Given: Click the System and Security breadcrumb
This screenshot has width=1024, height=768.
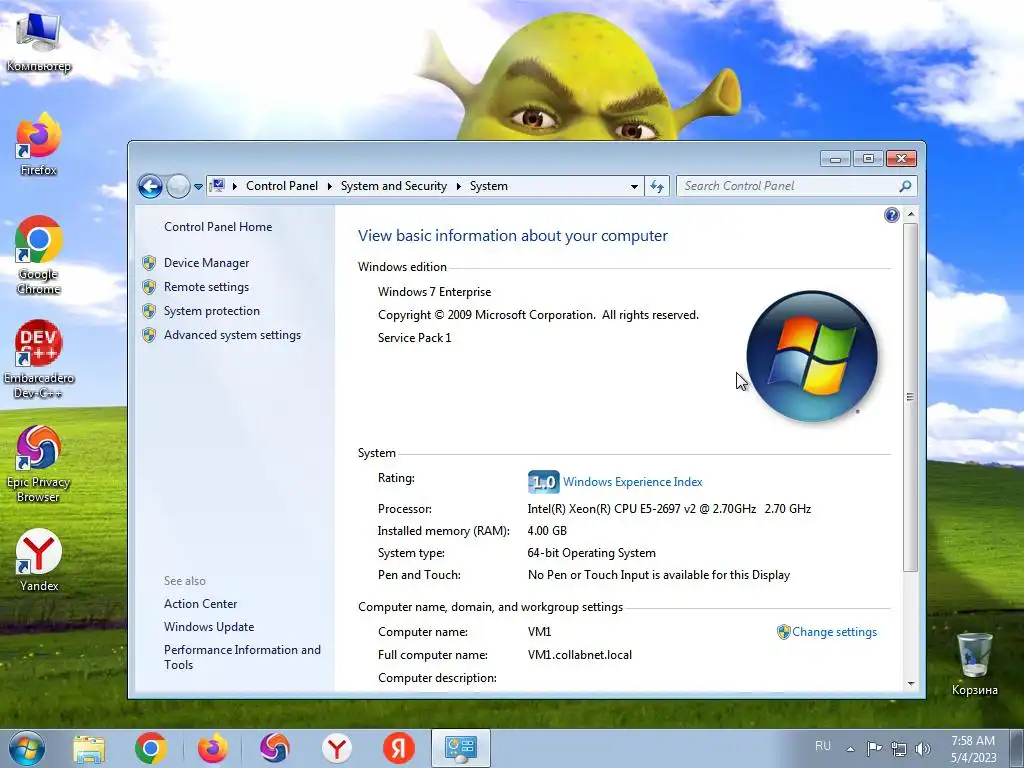Looking at the screenshot, I should coord(394,186).
